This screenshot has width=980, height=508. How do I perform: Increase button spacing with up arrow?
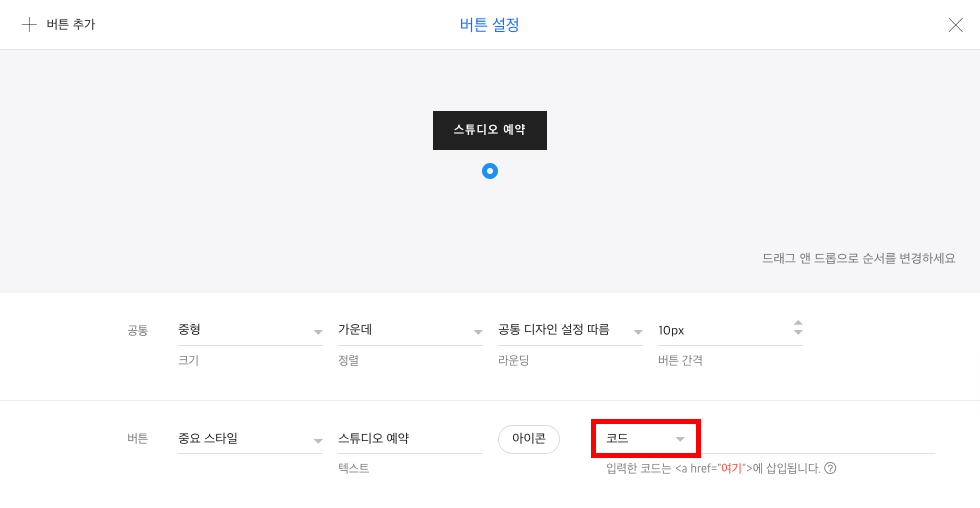coord(798,323)
